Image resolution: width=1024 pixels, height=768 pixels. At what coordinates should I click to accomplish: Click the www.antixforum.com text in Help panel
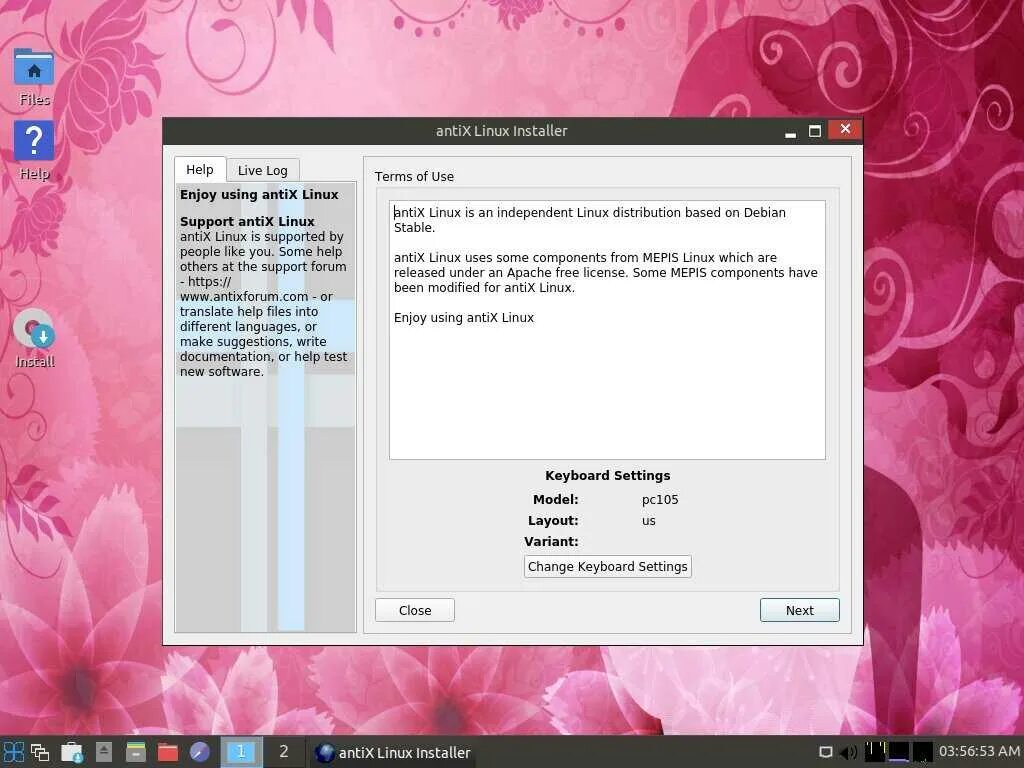(x=244, y=296)
